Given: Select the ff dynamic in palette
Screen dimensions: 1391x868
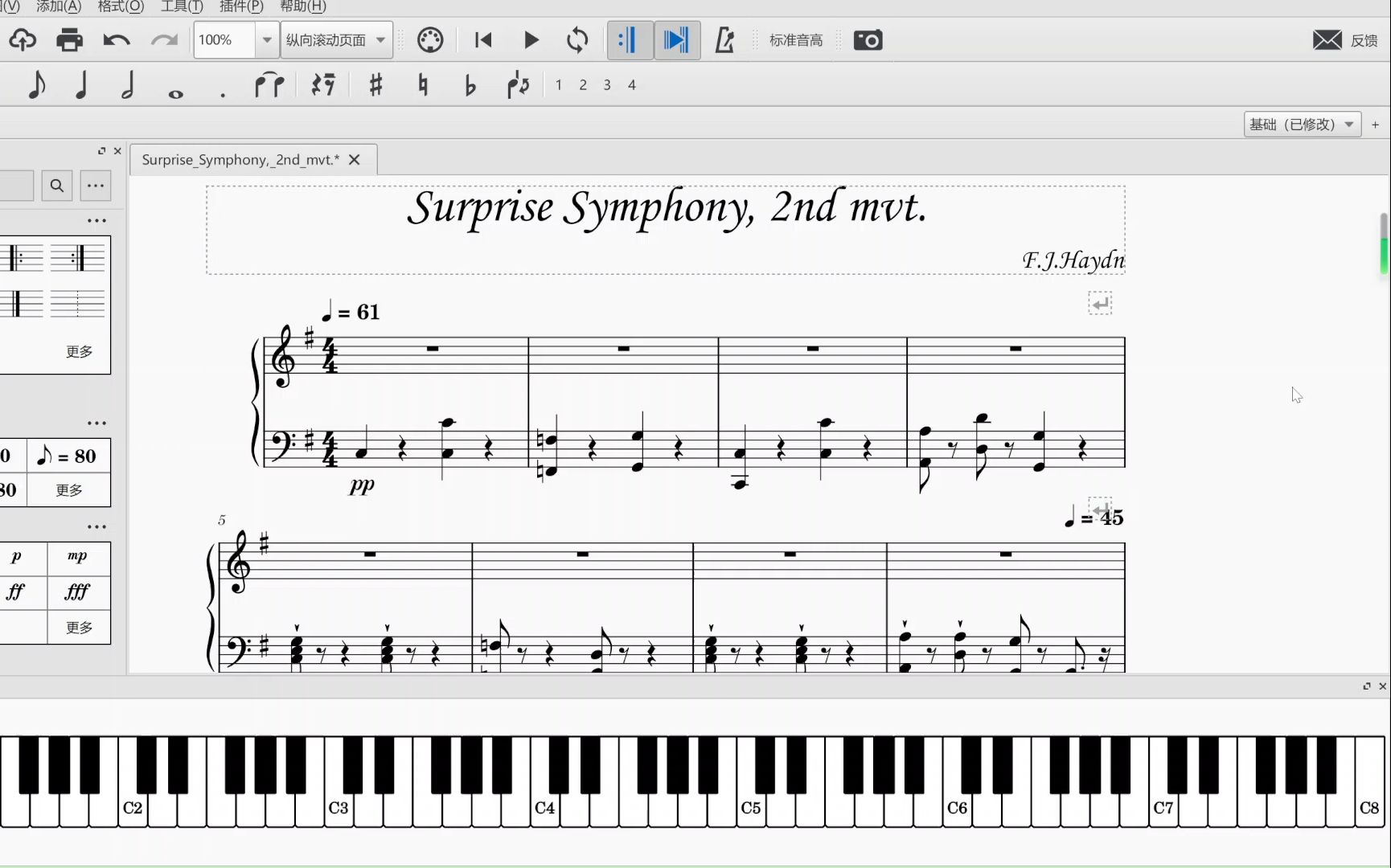Looking at the screenshot, I should 16,592.
